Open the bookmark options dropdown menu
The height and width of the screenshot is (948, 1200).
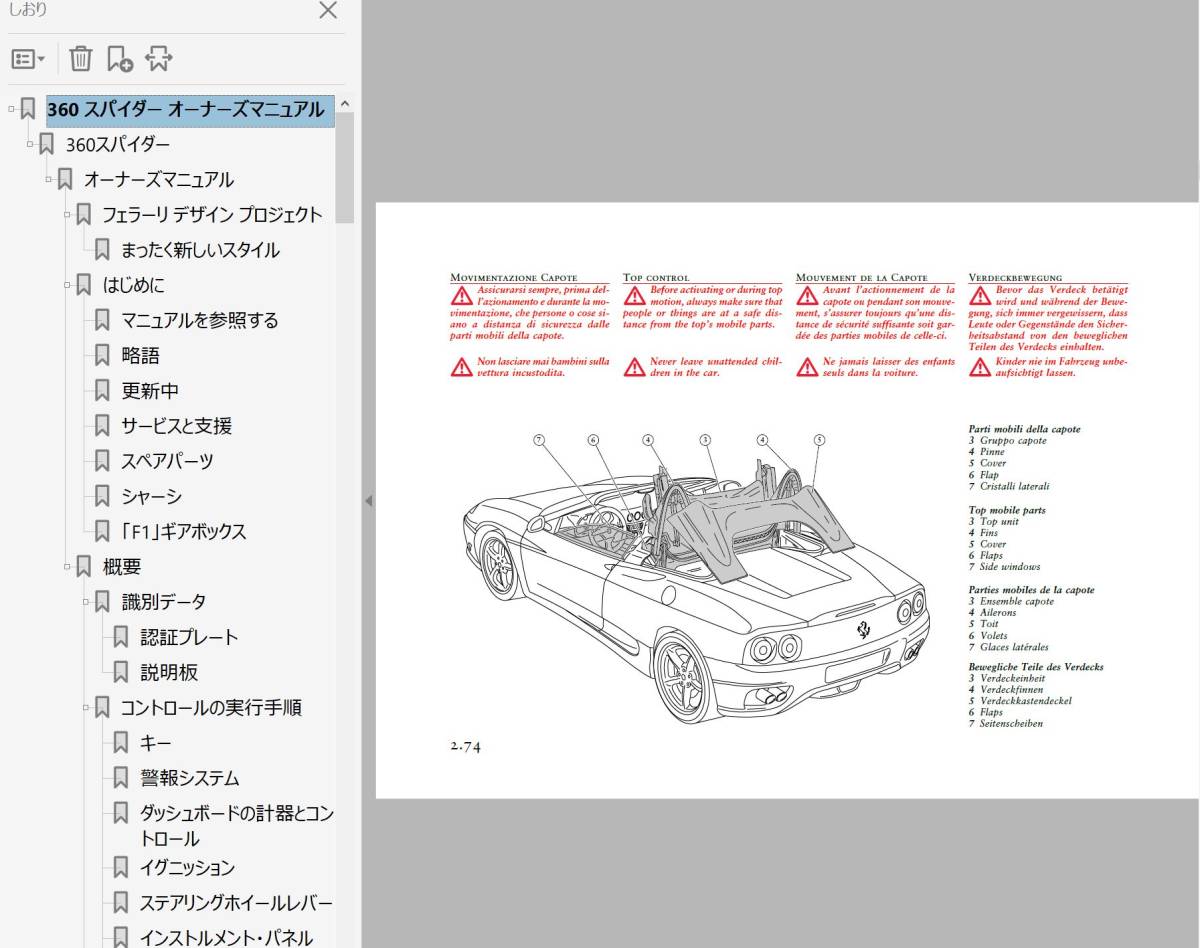28,59
